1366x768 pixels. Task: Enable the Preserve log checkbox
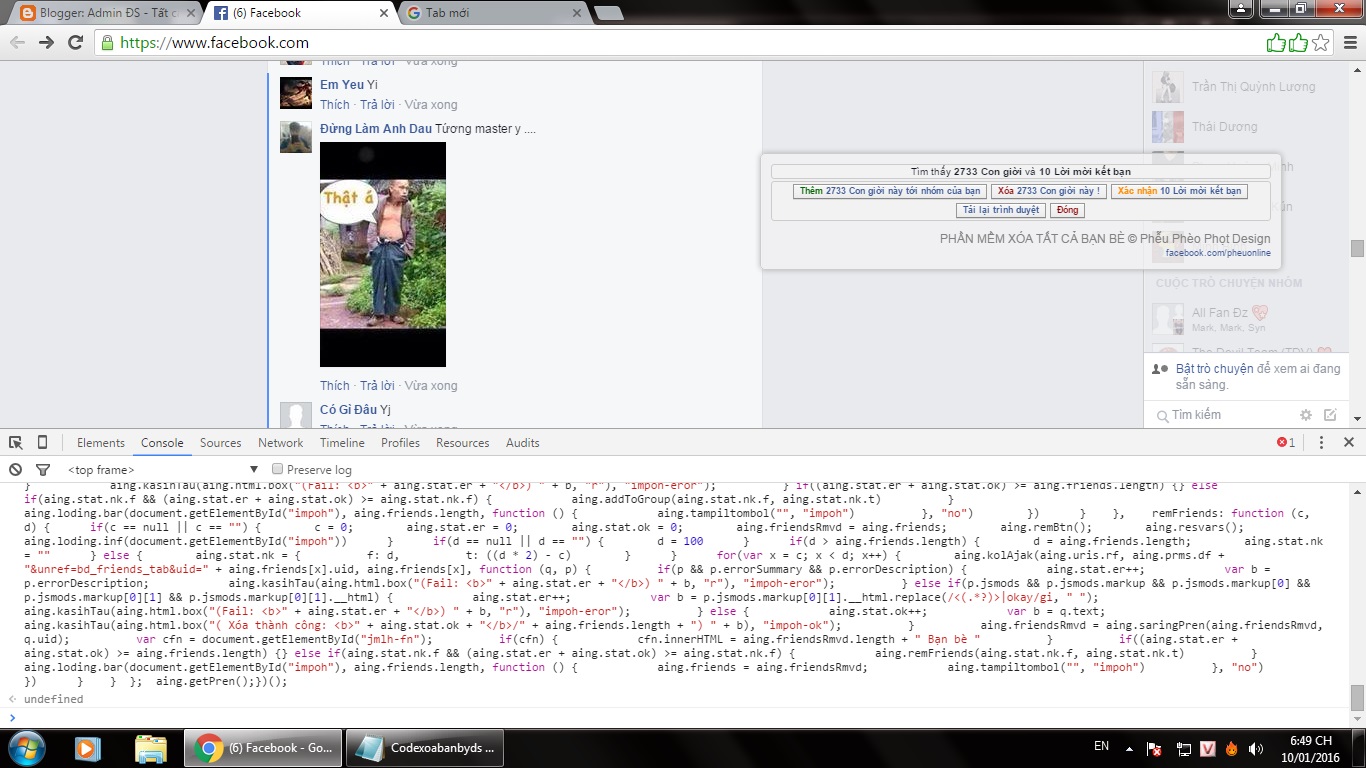[278, 469]
